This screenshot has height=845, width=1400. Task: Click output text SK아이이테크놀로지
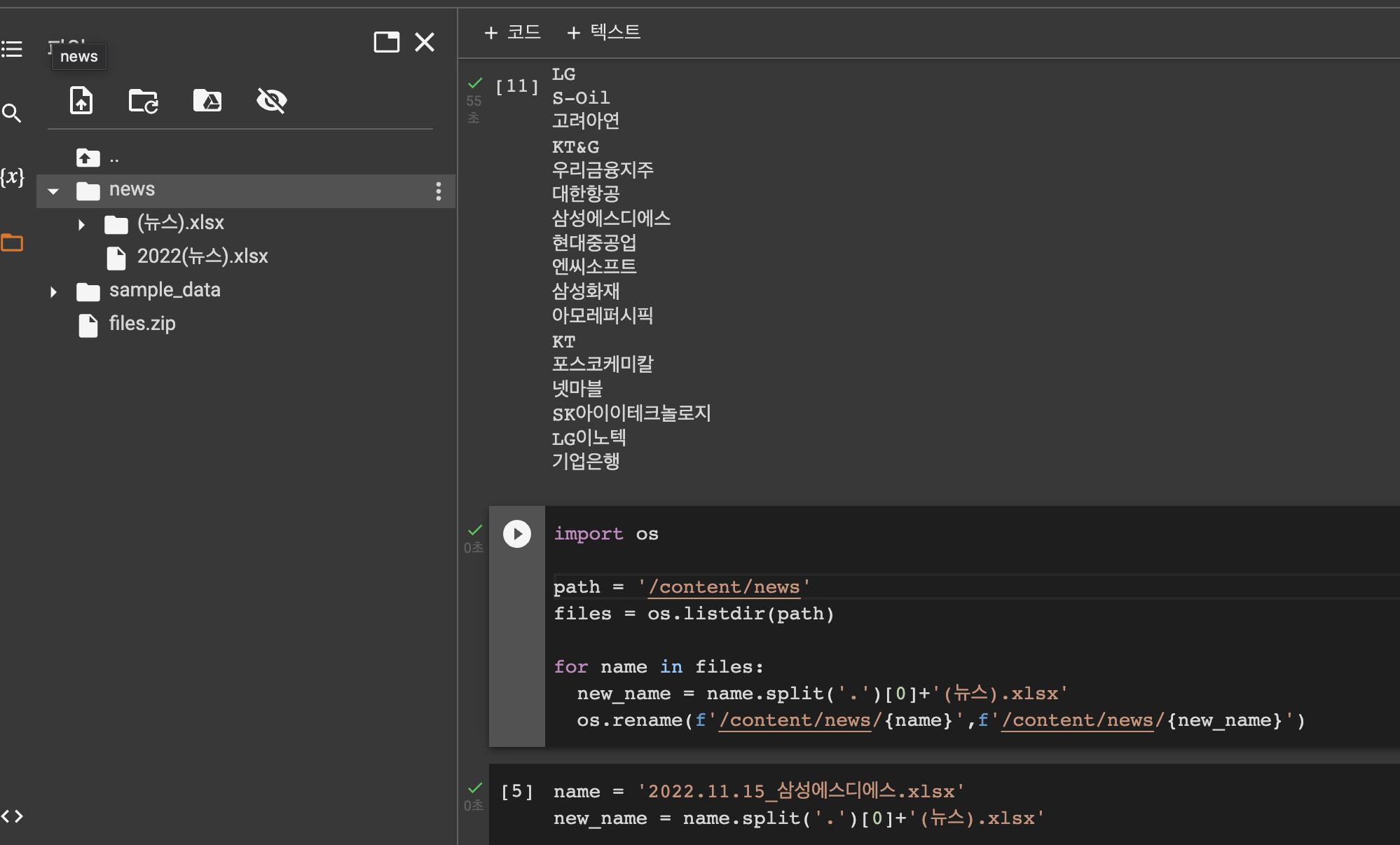(631, 413)
